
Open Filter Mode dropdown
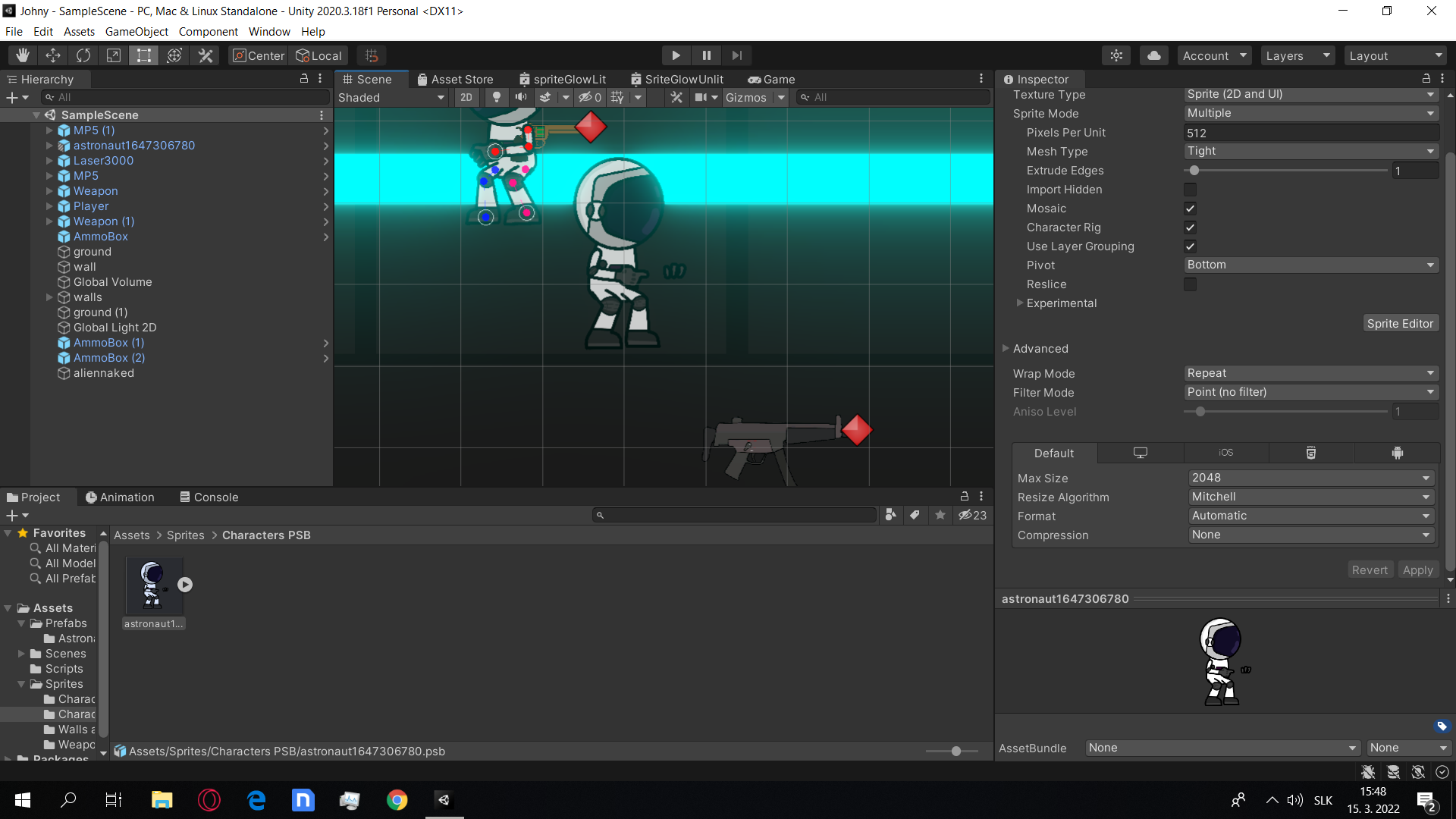(x=1311, y=392)
